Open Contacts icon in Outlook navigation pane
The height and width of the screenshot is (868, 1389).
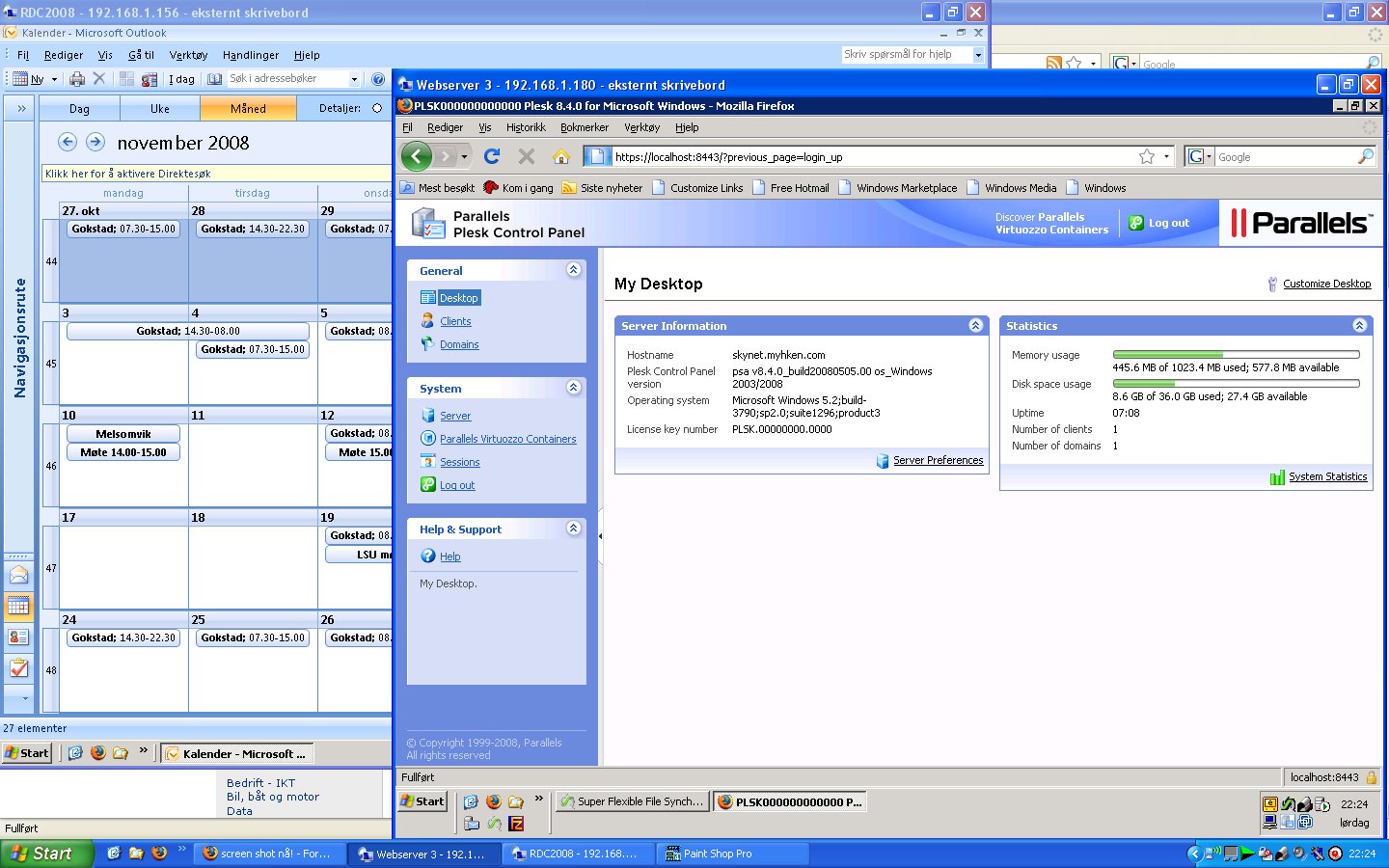coord(18,637)
